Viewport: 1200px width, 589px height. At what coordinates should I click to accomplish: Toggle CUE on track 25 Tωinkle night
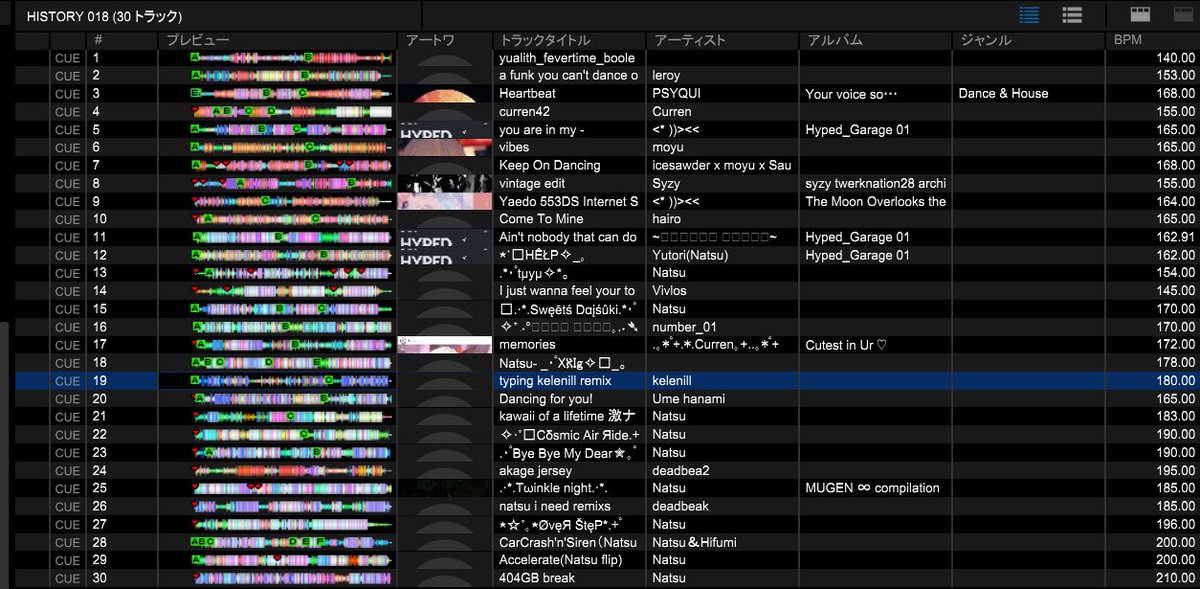pyautogui.click(x=66, y=488)
